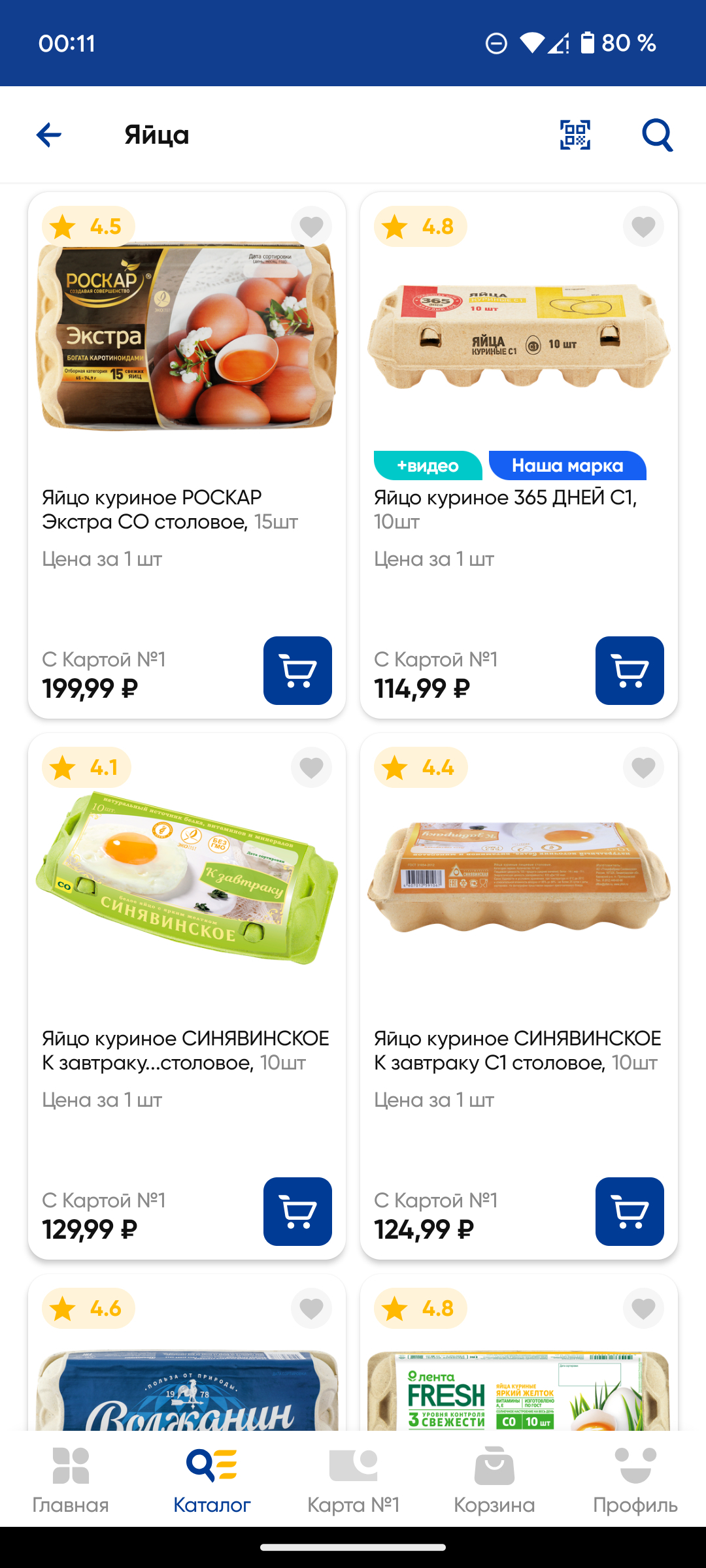Add 129,99 ₽ СИНЯВИНСКОЕ eggs to cart
The width and height of the screenshot is (706, 1568).
(x=297, y=1211)
